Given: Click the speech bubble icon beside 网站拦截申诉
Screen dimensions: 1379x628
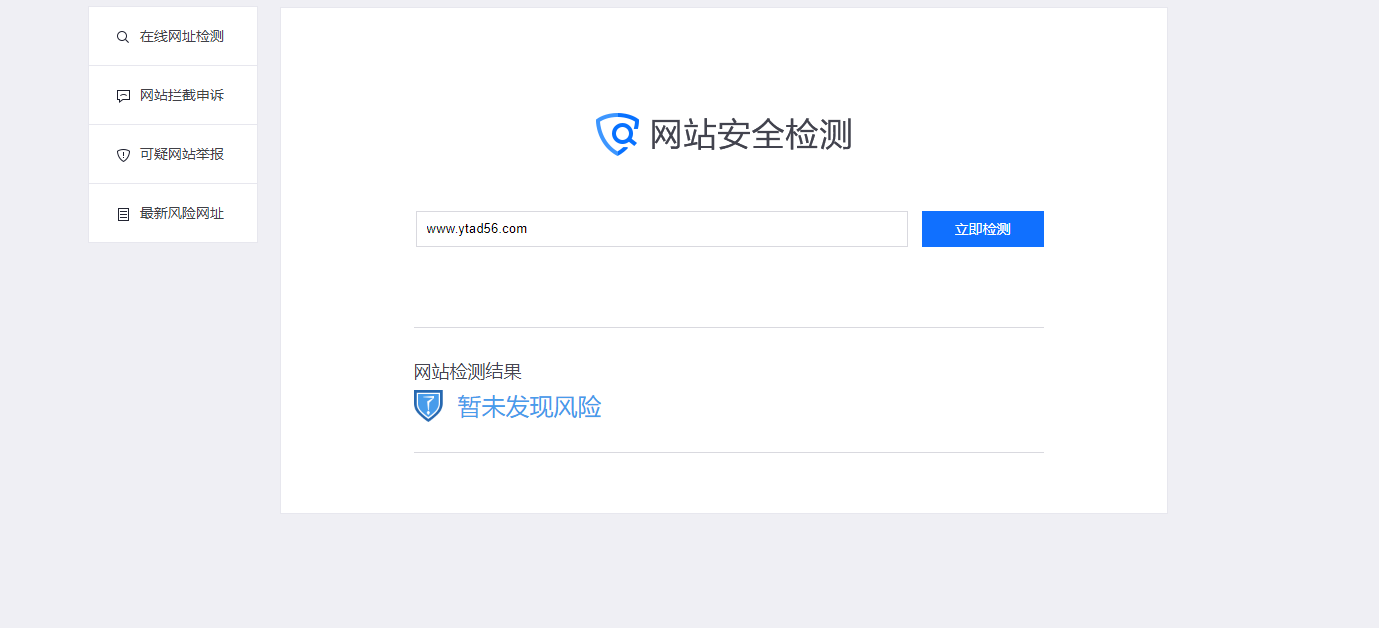Looking at the screenshot, I should pos(123,96).
